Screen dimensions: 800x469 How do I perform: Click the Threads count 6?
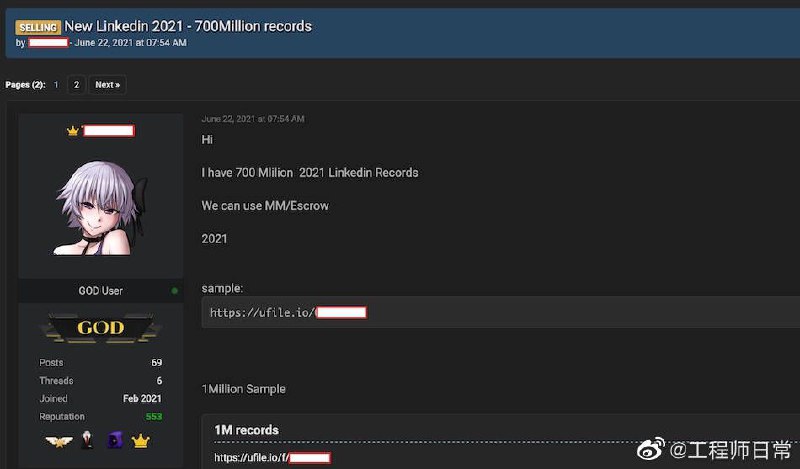[159, 381]
